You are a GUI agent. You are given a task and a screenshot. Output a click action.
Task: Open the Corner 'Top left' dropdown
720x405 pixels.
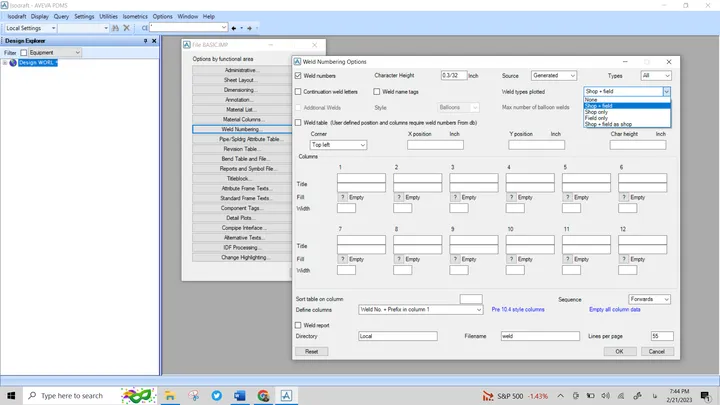click(338, 145)
